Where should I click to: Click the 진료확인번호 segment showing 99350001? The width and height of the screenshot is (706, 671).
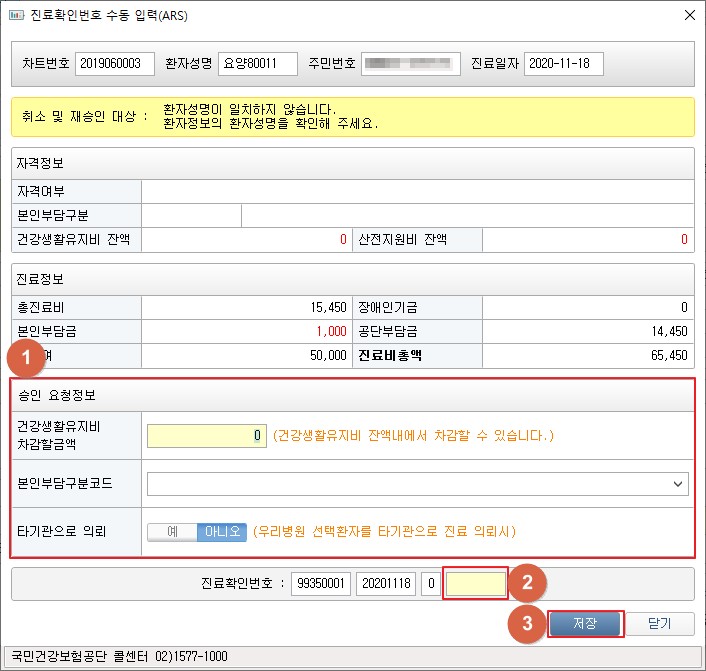point(320,584)
